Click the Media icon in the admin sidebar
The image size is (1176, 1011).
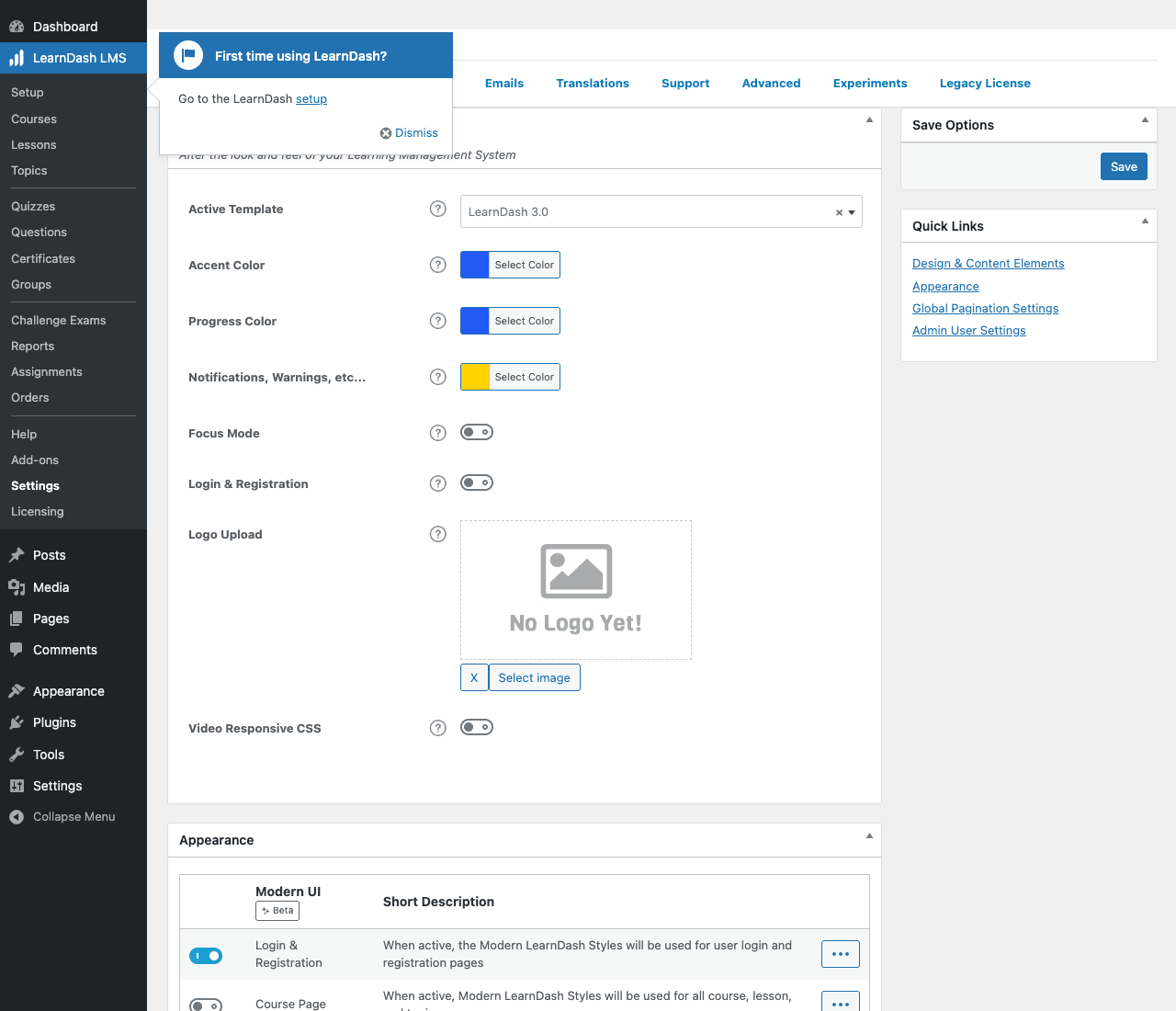[x=17, y=587]
